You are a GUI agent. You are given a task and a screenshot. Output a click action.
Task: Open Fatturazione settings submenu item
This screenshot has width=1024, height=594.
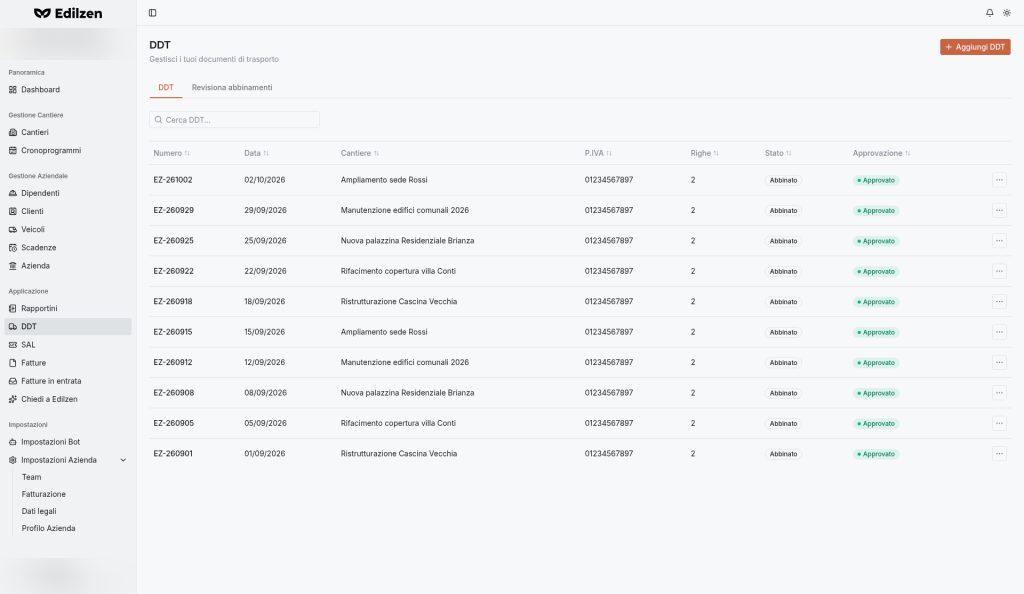click(x=44, y=494)
